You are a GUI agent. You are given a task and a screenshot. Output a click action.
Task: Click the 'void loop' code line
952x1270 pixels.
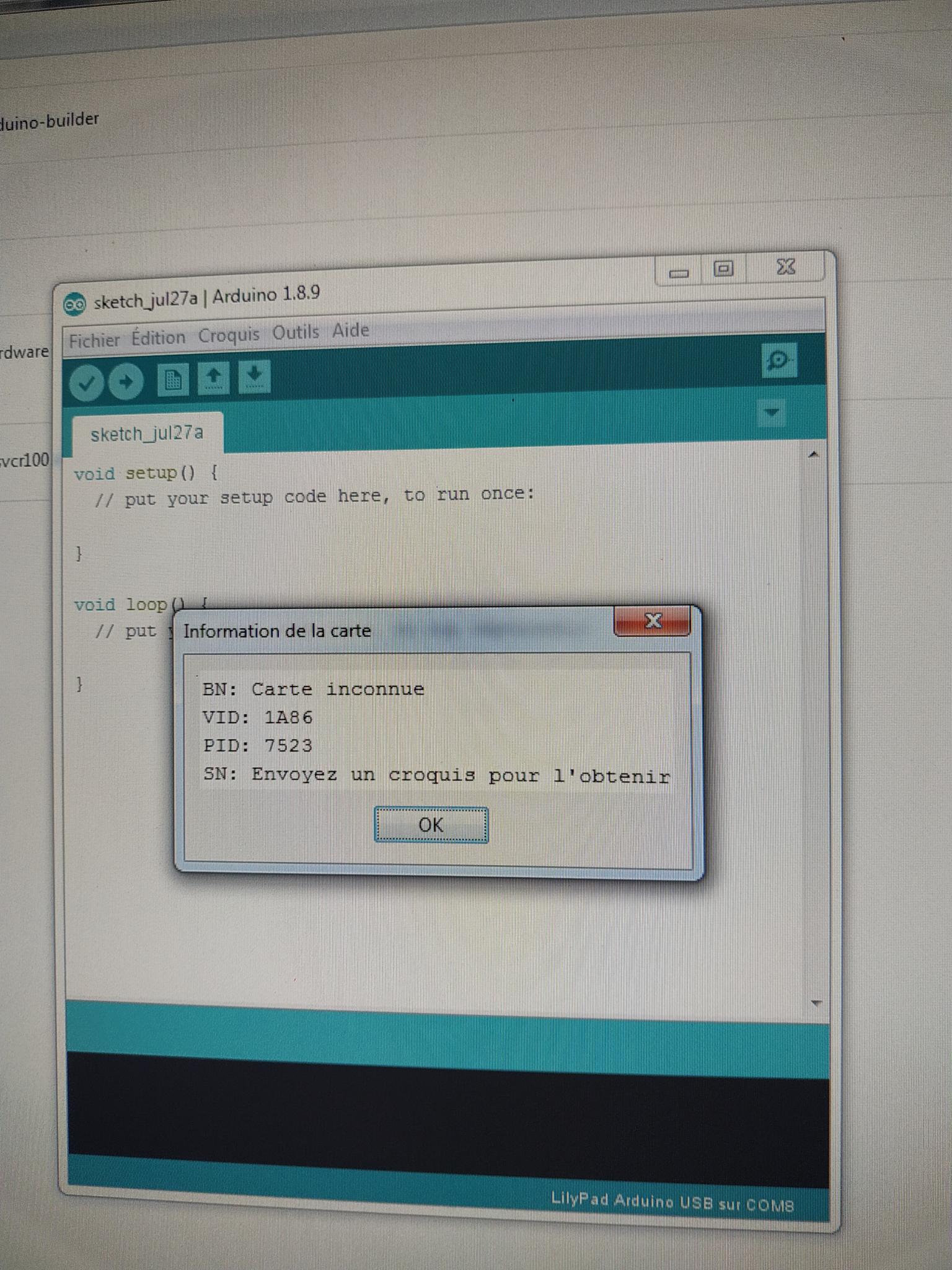pos(142,604)
